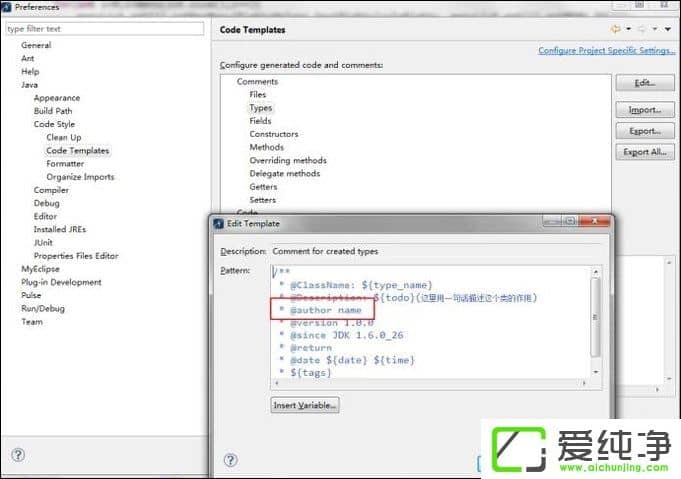Viewport: 681px width, 479px height.
Task: Select Setters comment template
Action: pos(262,200)
